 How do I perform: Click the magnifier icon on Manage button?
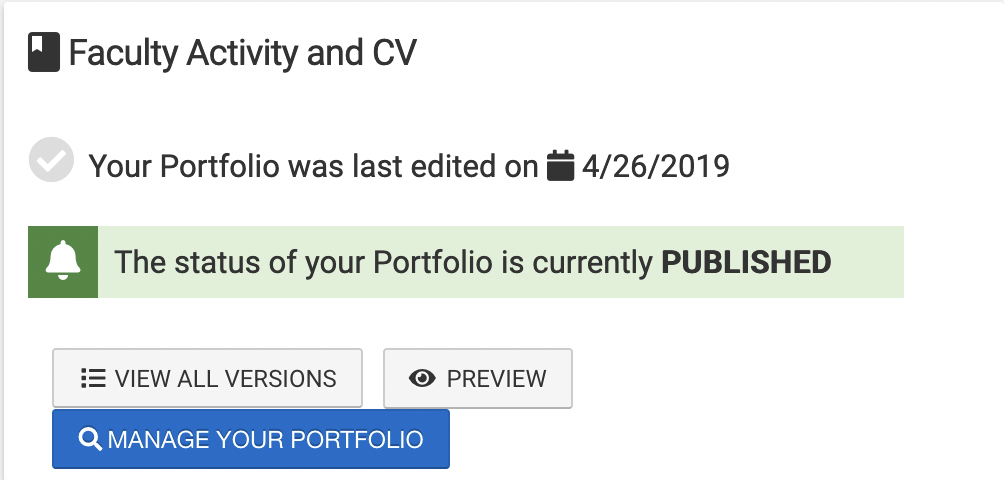90,439
